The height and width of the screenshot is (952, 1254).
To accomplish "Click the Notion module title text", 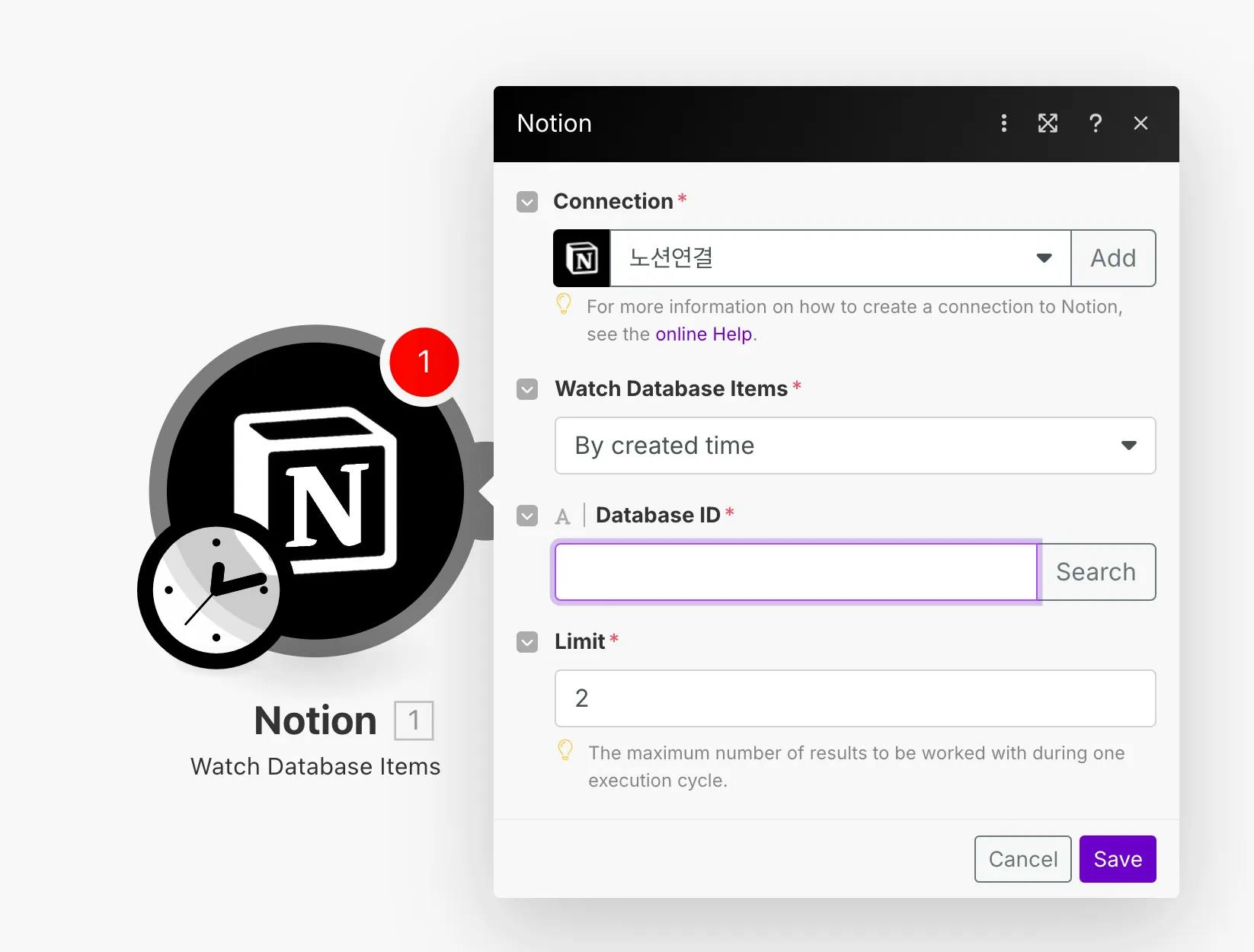I will (x=315, y=720).
